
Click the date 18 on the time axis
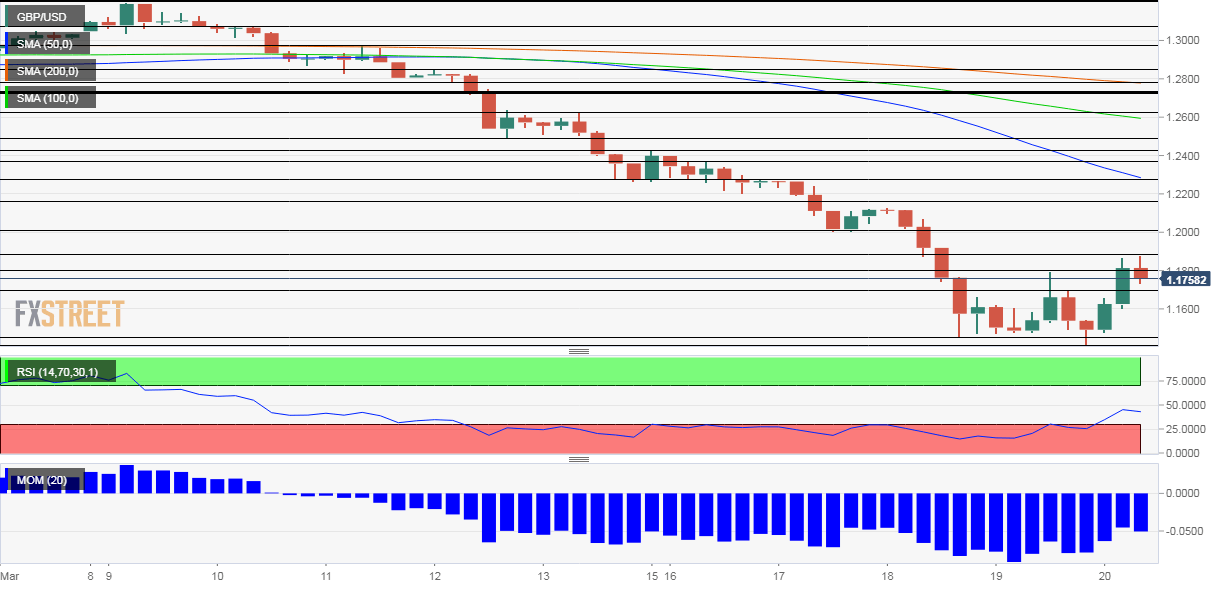pyautogui.click(x=887, y=577)
